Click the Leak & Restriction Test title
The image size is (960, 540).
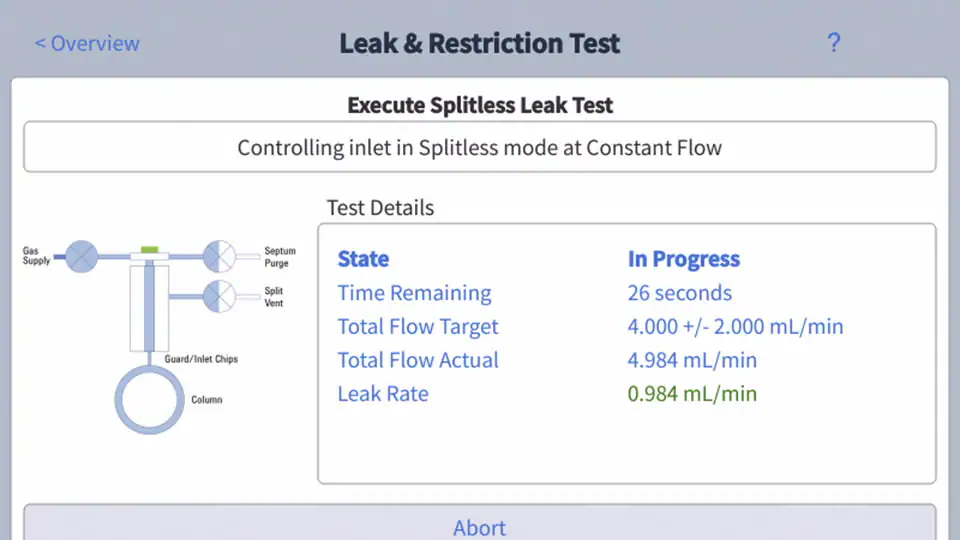point(480,43)
